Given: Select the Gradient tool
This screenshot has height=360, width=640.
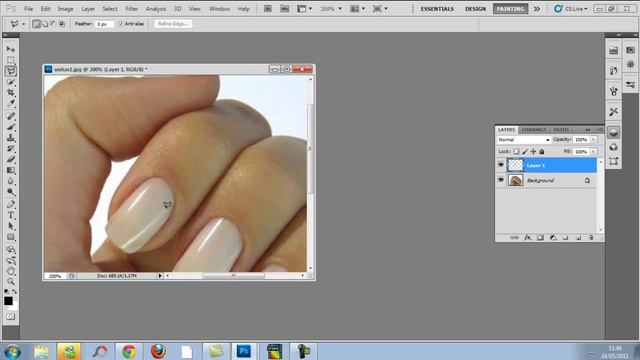Looking at the screenshot, I should coord(11,170).
